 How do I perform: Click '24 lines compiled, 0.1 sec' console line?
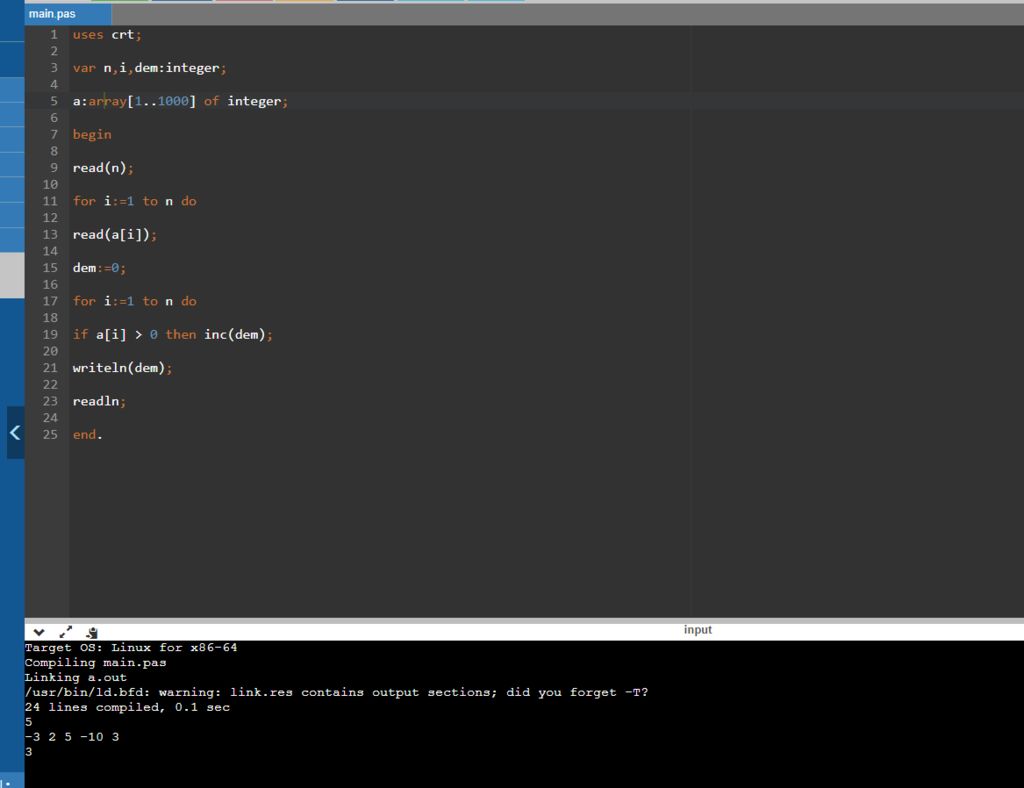(127, 707)
